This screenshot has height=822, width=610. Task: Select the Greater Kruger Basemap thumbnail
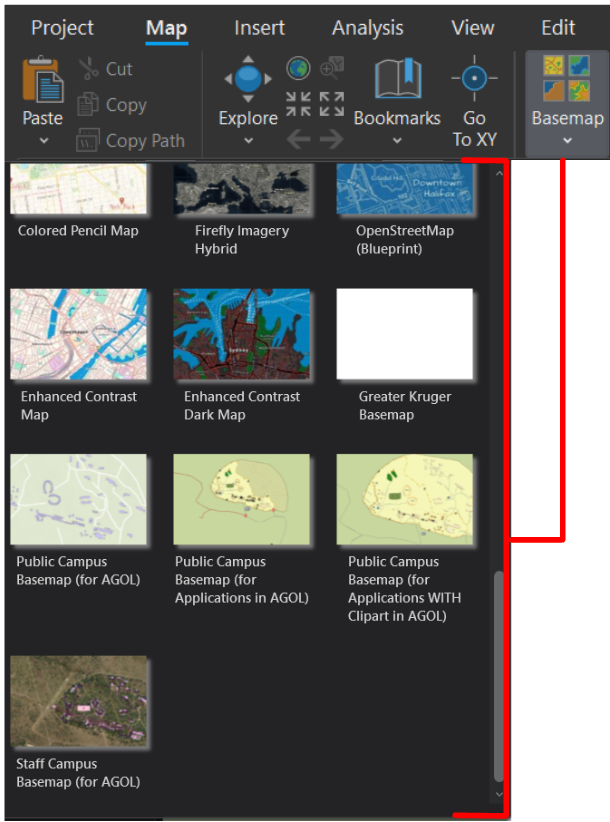click(405, 334)
